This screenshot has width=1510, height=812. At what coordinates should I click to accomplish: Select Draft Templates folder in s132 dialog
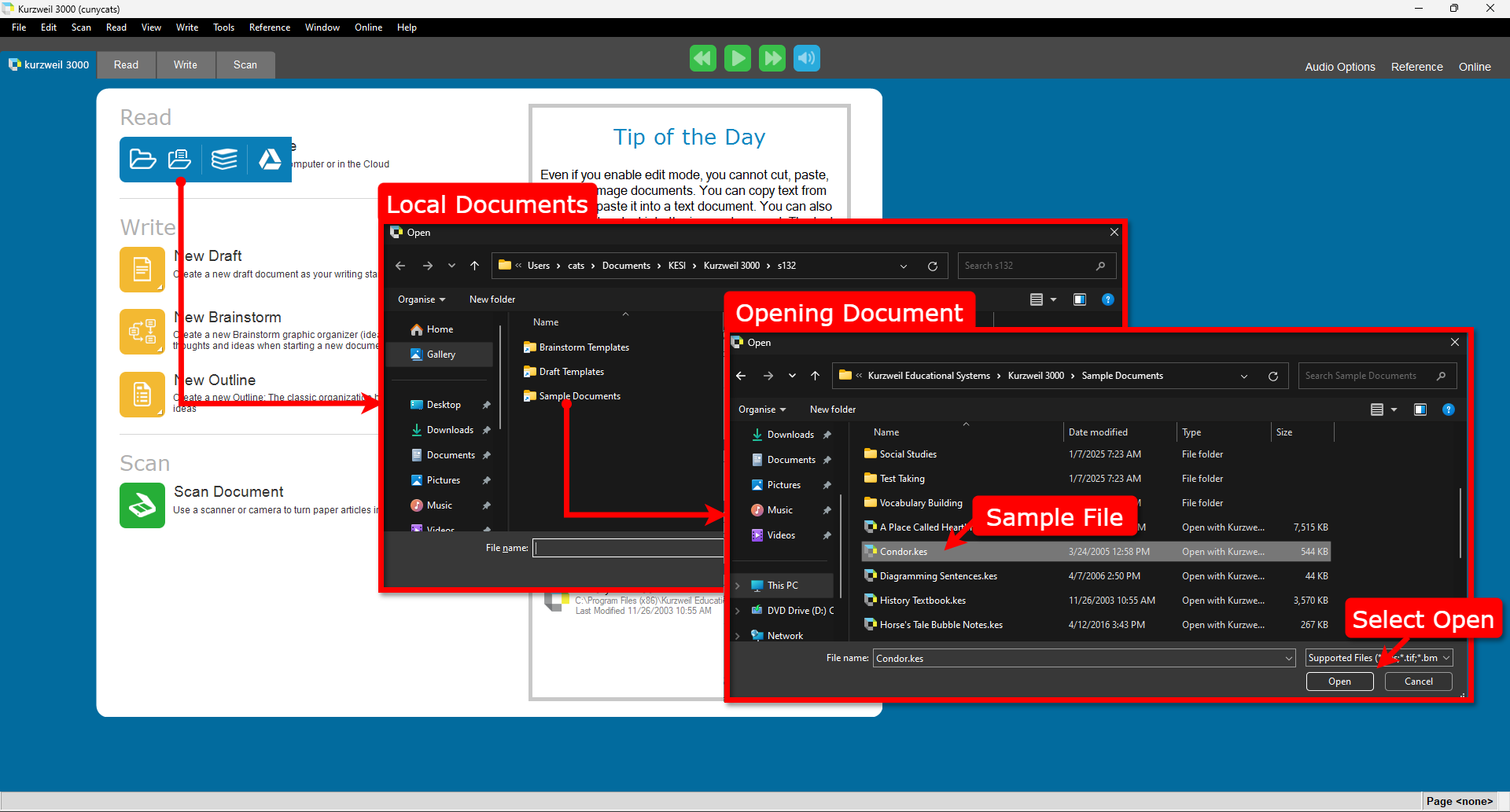click(x=564, y=372)
